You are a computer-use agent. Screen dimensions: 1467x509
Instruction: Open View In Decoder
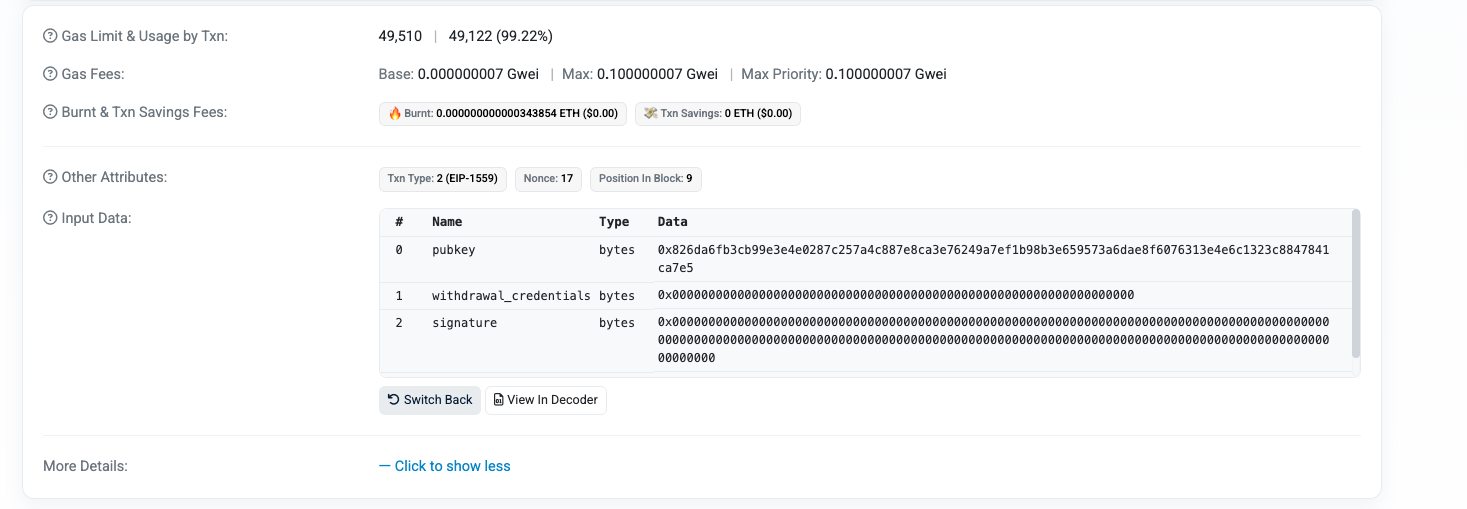[546, 400]
